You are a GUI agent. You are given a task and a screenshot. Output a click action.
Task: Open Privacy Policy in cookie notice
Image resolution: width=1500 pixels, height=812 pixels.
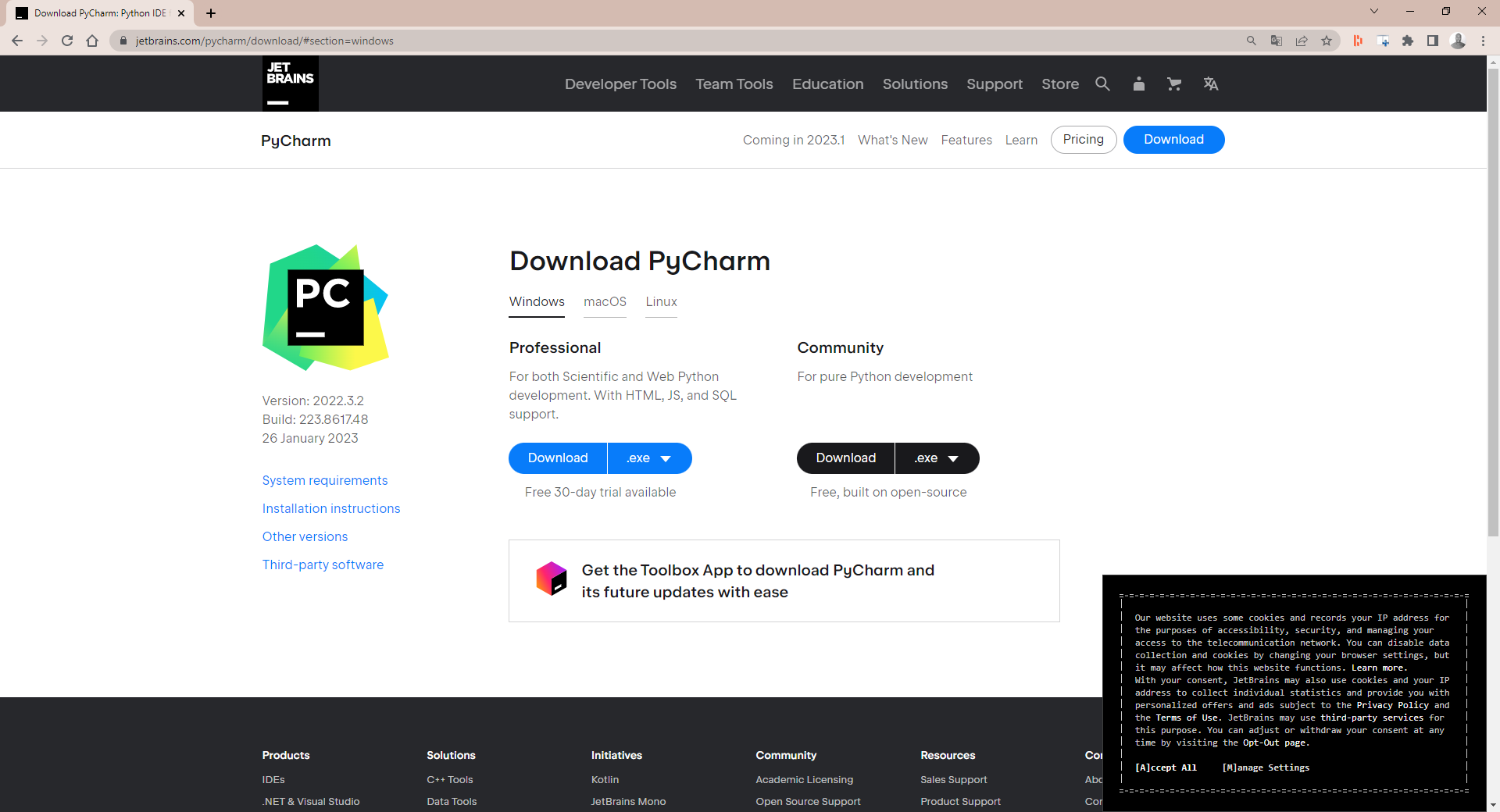point(1393,705)
